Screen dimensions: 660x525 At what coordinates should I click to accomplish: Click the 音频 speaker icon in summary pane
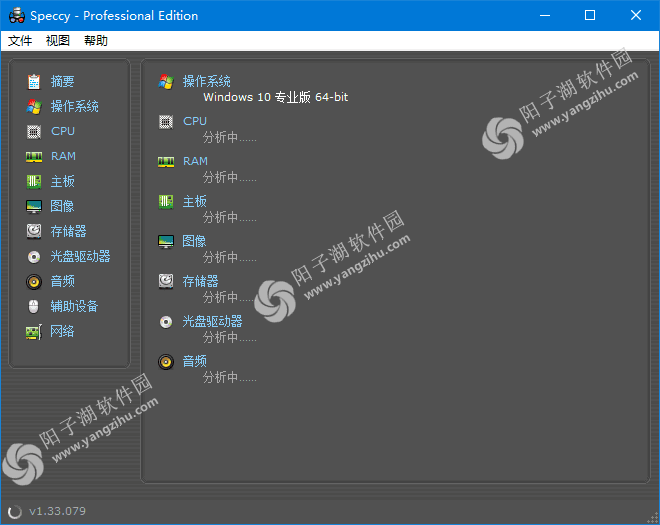(x=166, y=362)
